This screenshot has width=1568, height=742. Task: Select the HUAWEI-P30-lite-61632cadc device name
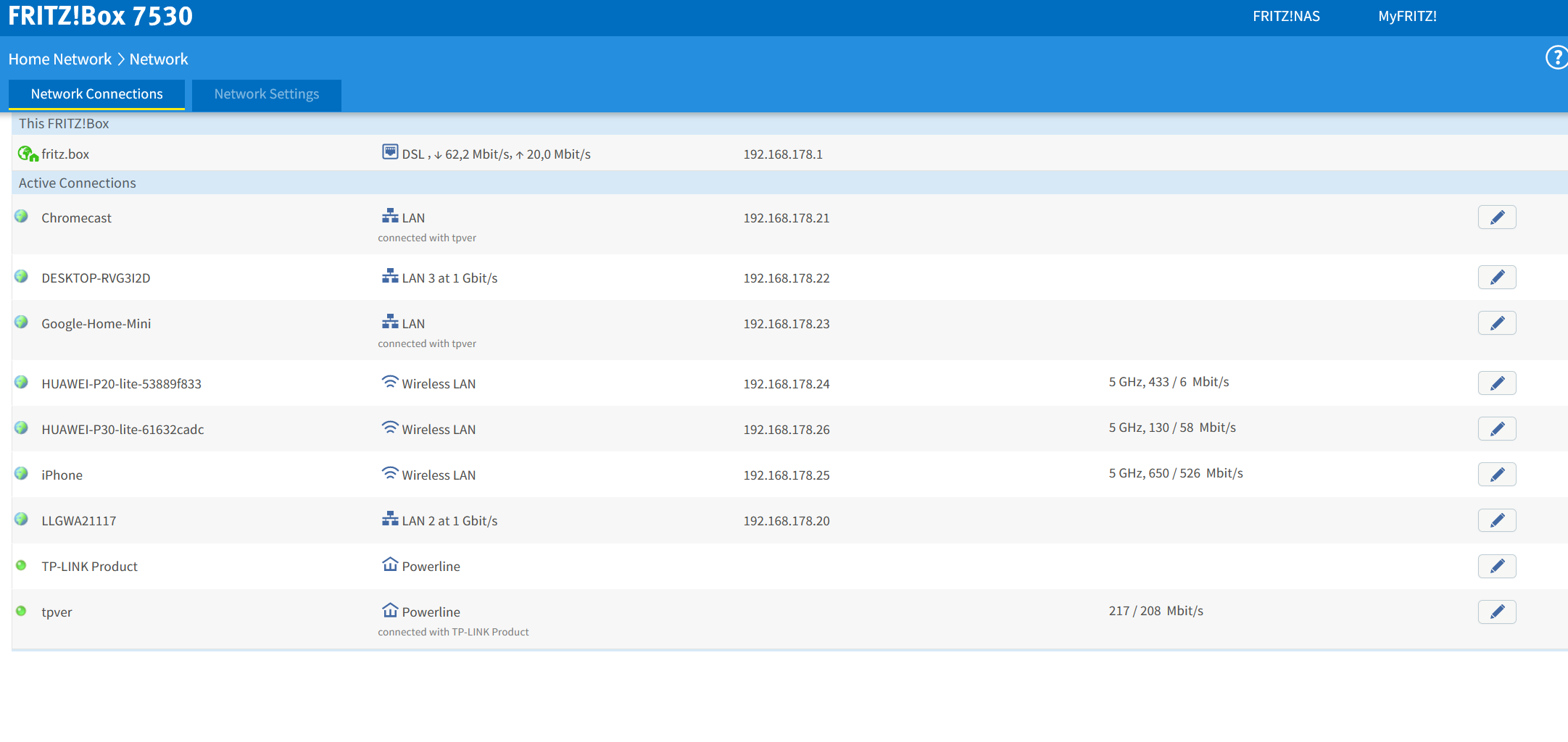pyautogui.click(x=123, y=430)
